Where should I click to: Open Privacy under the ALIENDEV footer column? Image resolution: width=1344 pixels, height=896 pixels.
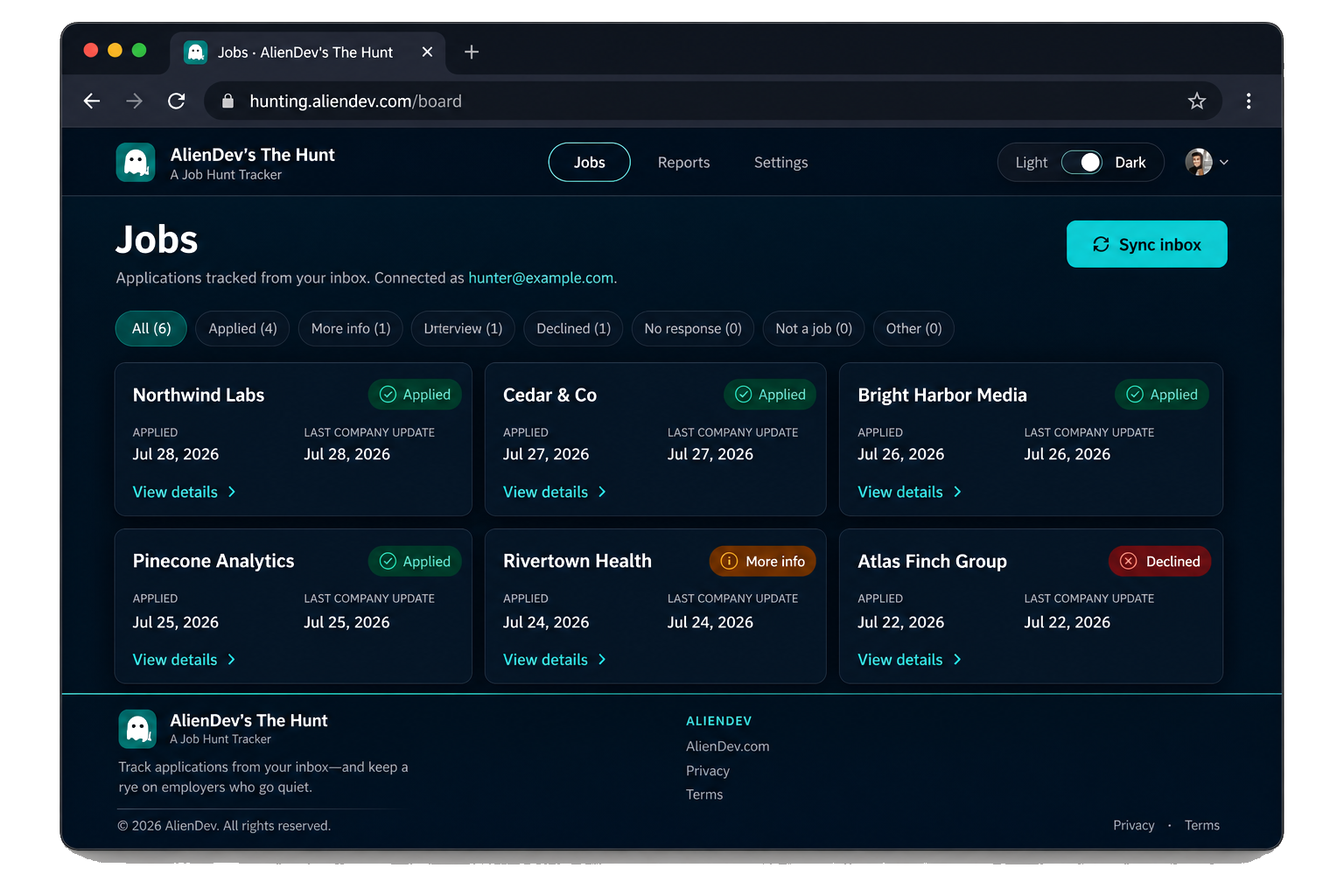(708, 771)
